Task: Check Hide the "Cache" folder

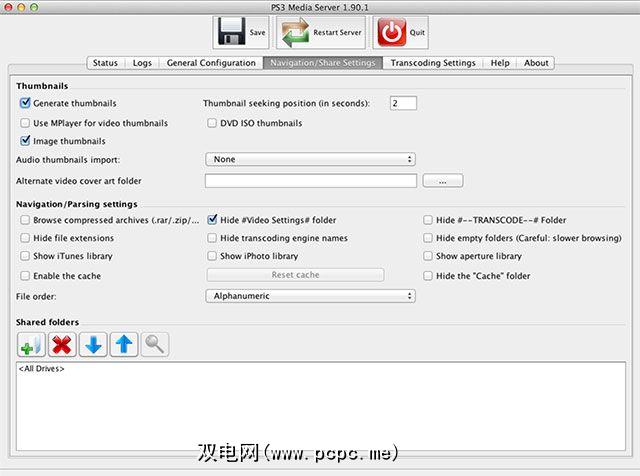Action: tap(428, 276)
